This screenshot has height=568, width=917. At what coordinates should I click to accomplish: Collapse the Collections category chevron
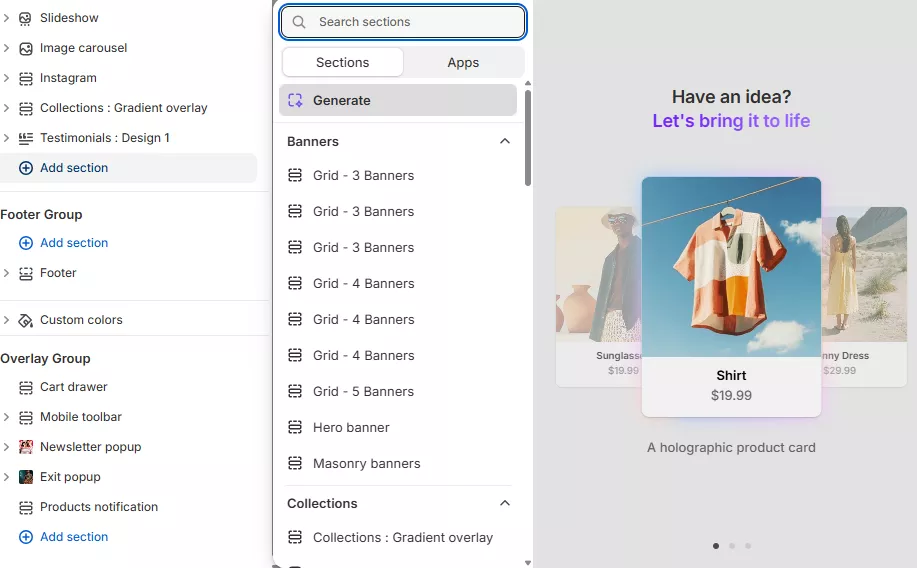[x=505, y=503]
